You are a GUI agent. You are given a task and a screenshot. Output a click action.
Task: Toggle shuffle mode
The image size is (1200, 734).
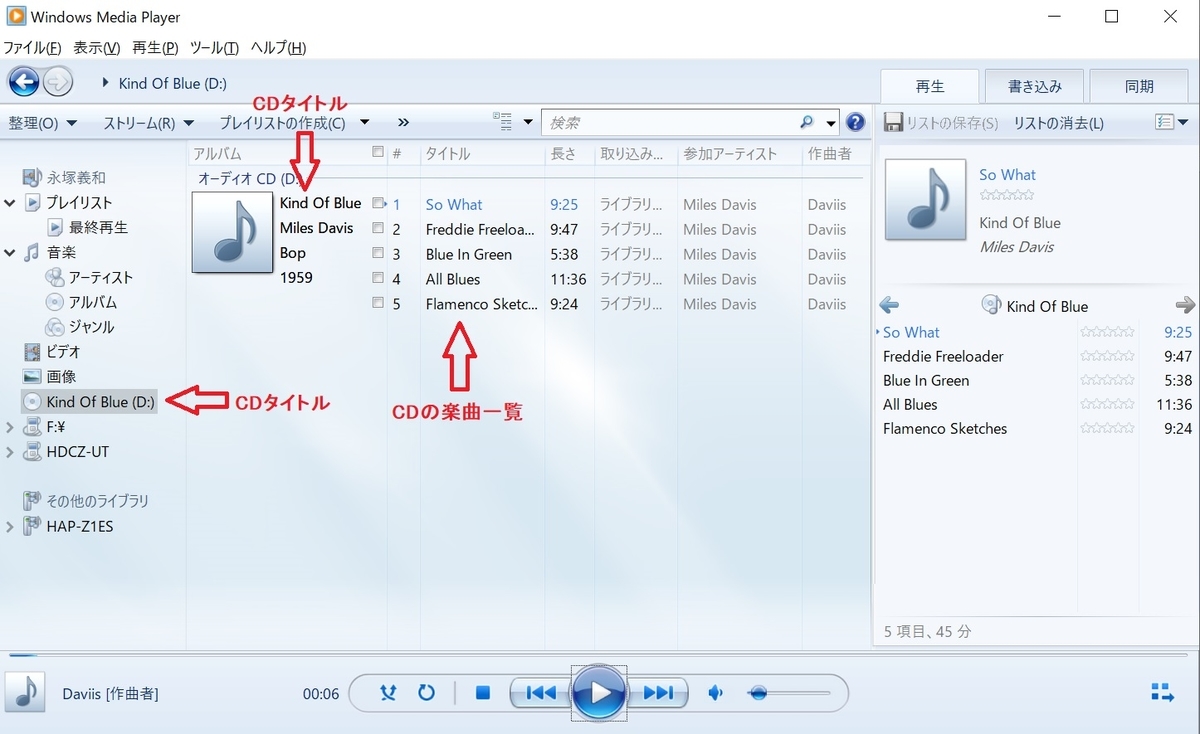(389, 692)
